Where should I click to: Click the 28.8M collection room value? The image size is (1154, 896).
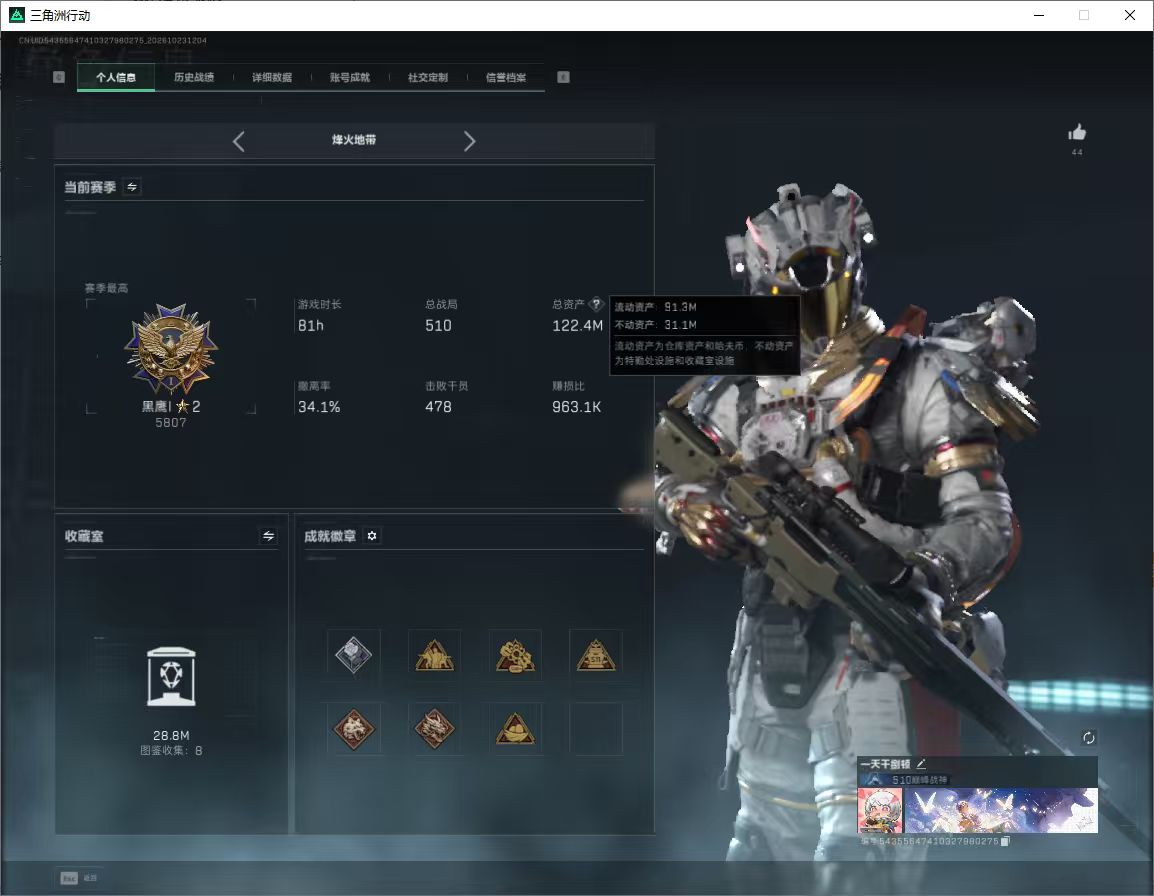(171, 736)
